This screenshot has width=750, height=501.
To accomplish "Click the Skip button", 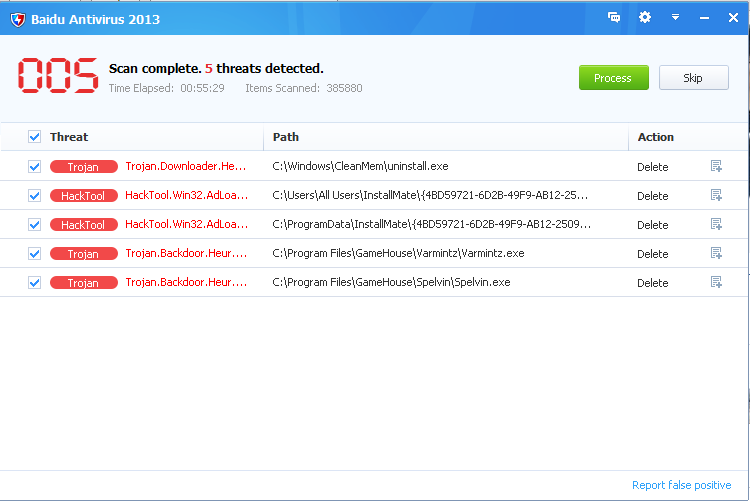I will (694, 78).
